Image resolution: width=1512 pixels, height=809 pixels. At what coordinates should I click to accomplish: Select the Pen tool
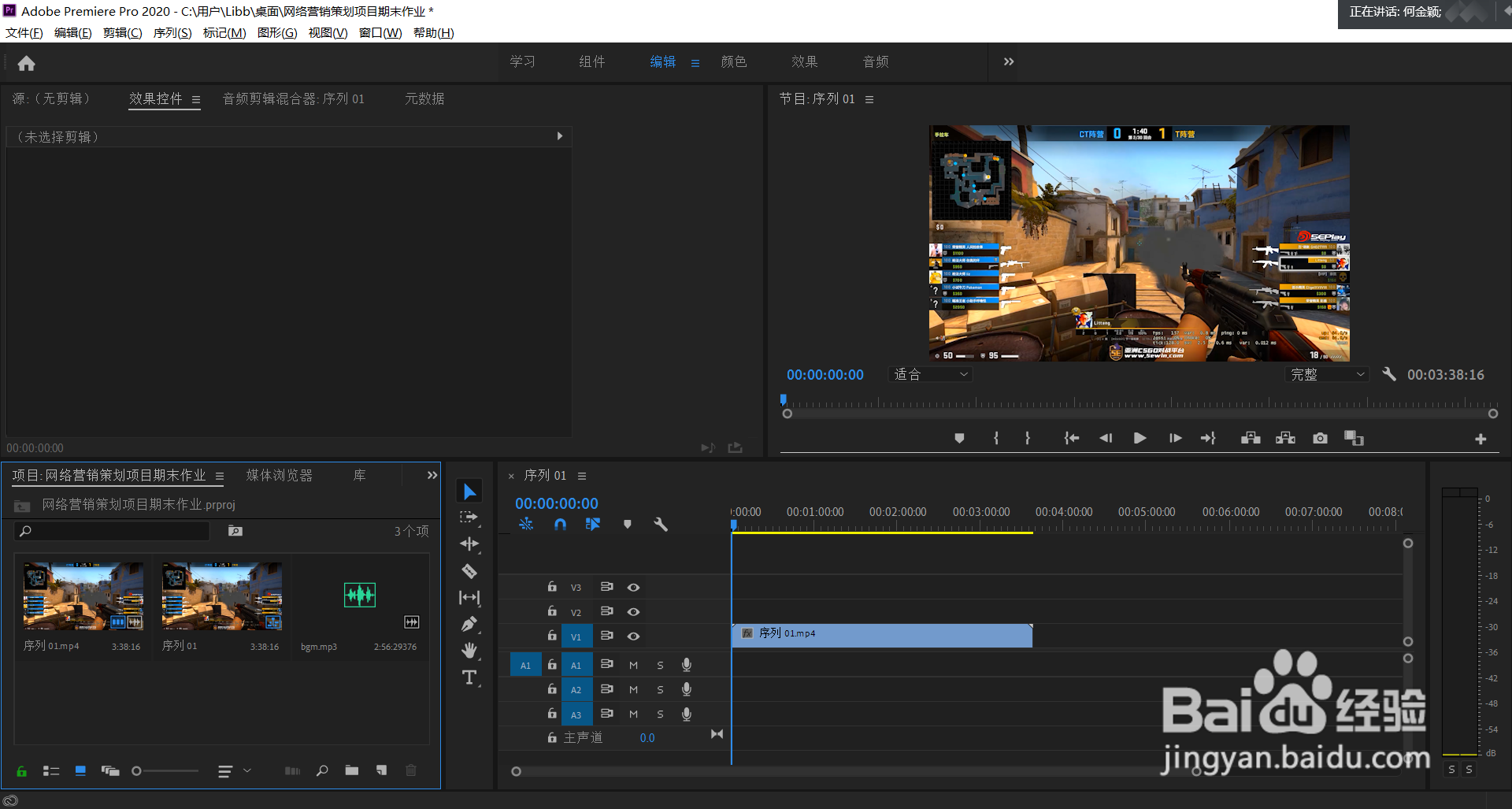469,625
